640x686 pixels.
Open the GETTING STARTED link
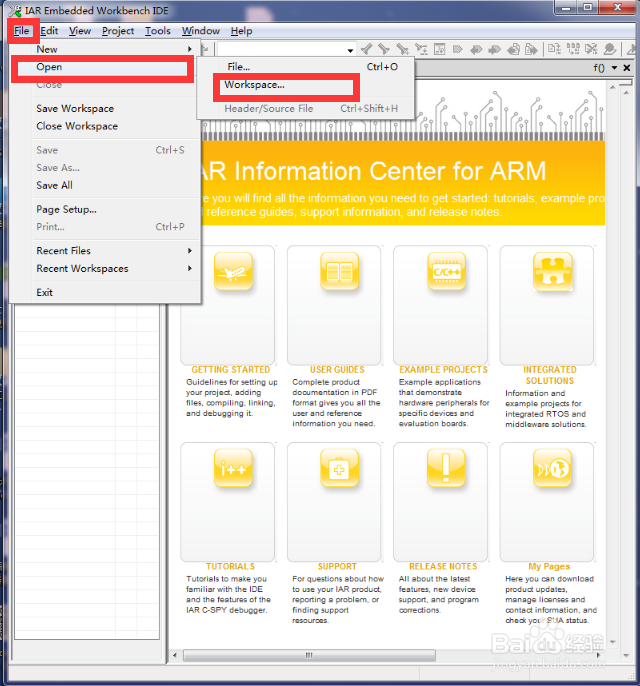point(231,370)
